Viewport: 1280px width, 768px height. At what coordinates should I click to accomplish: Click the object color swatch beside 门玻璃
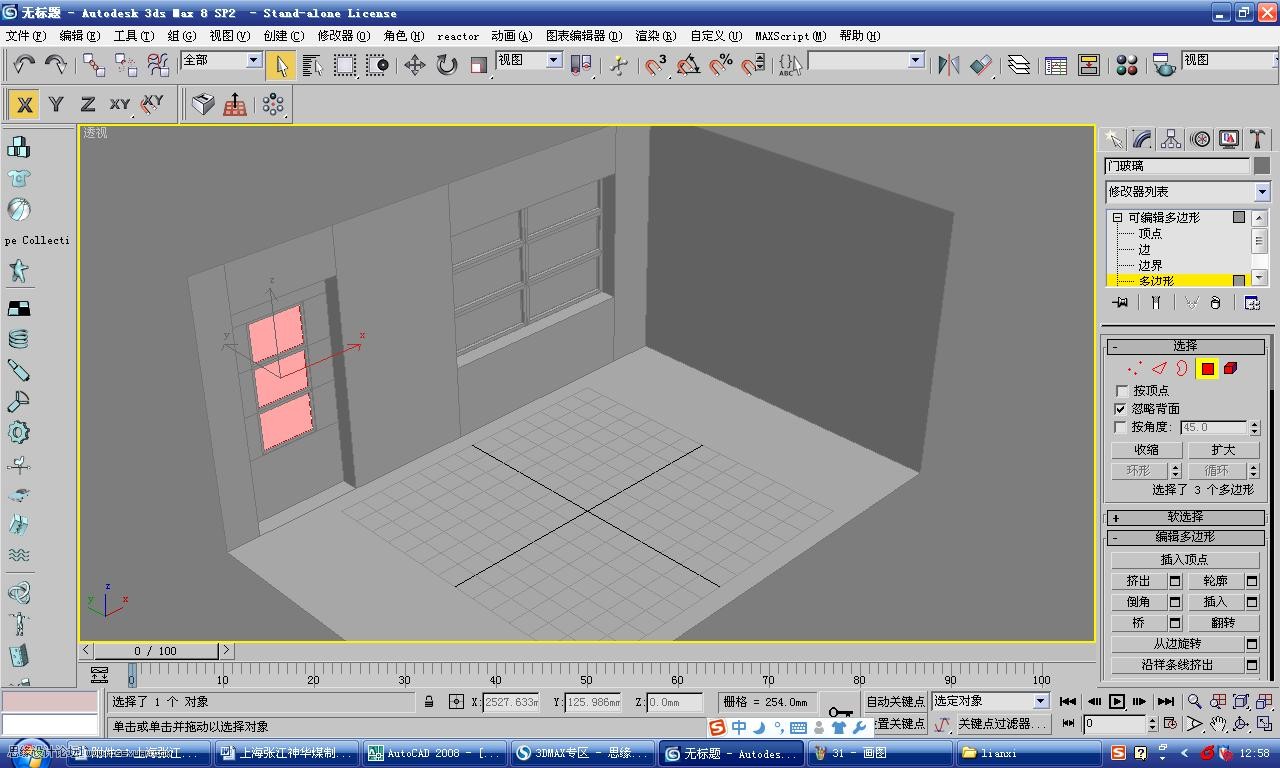pos(1262,166)
